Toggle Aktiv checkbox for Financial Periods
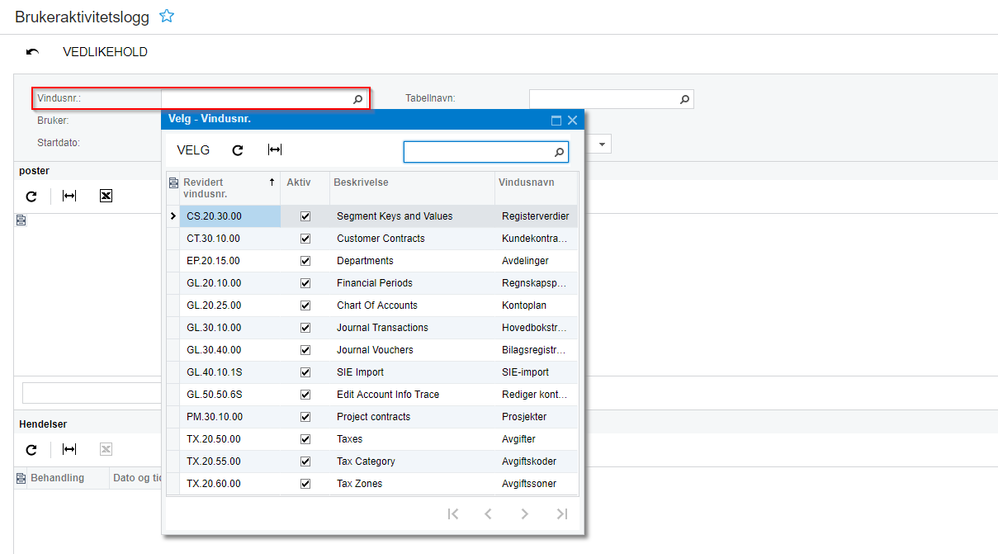 click(306, 283)
